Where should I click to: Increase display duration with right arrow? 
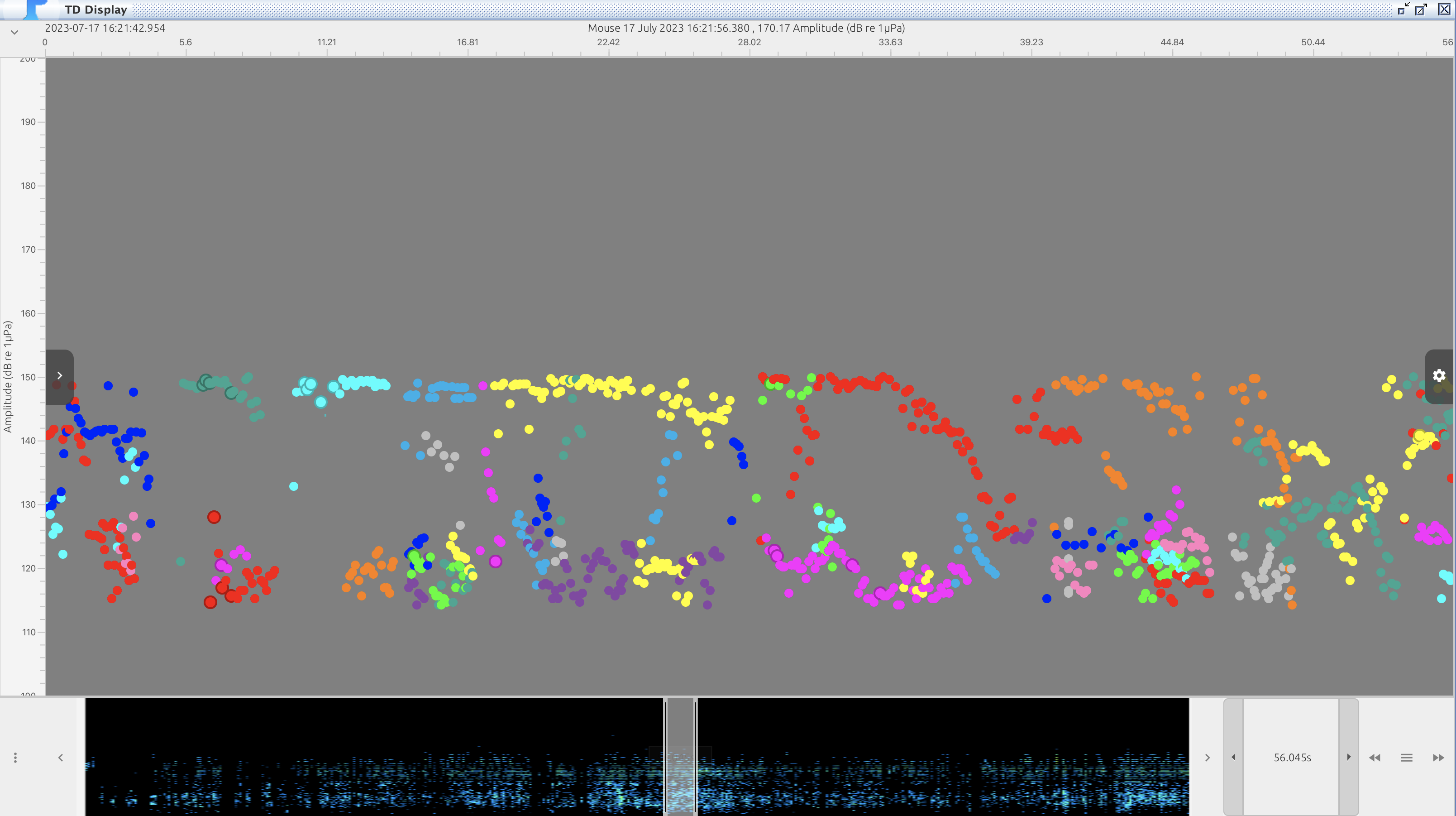click(x=1349, y=757)
